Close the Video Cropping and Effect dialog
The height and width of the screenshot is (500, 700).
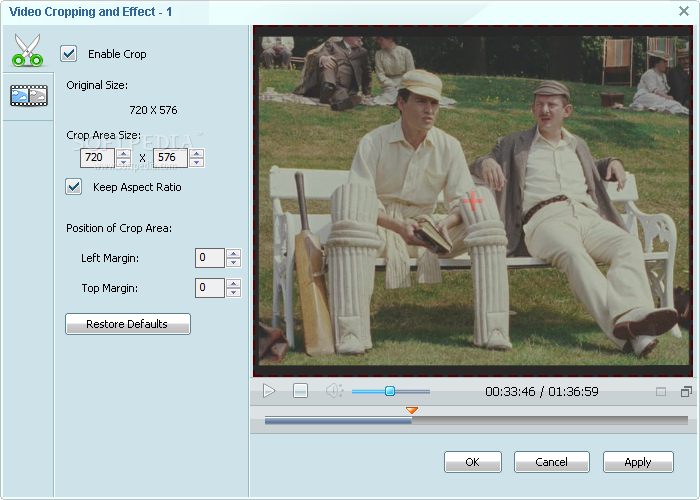coord(683,11)
